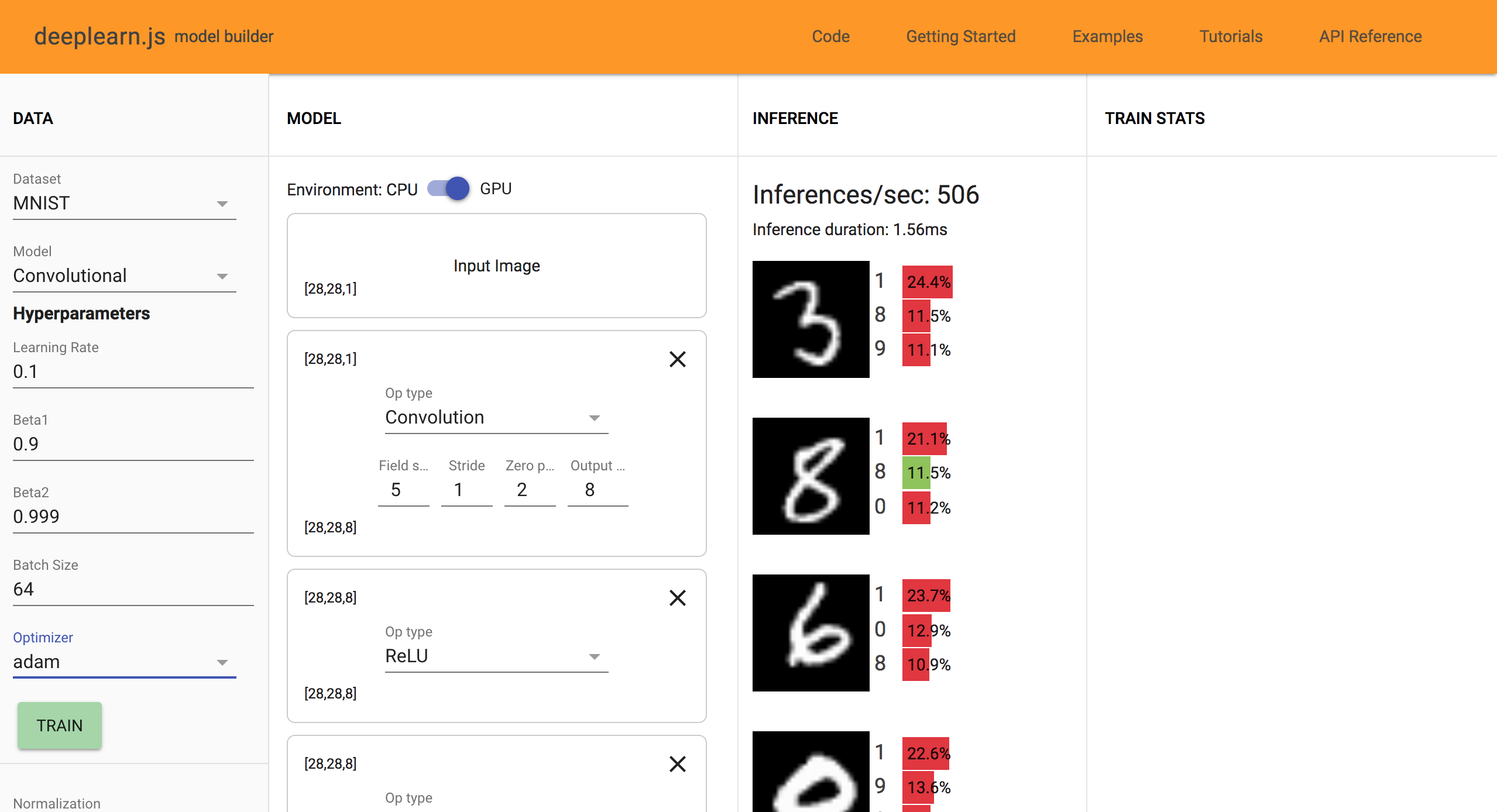Click the deeplearn.js model builder logo

click(153, 36)
